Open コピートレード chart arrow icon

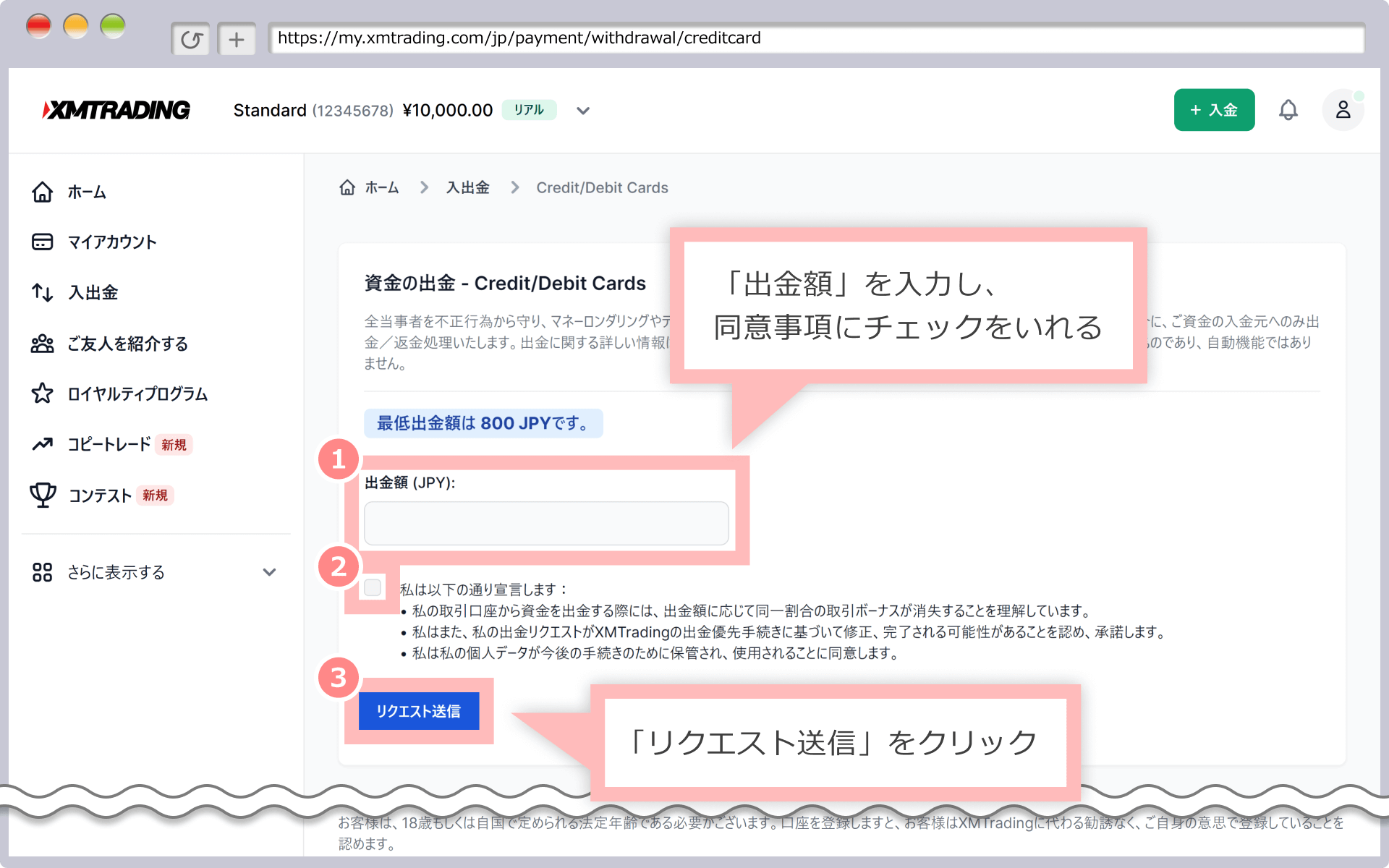point(42,444)
